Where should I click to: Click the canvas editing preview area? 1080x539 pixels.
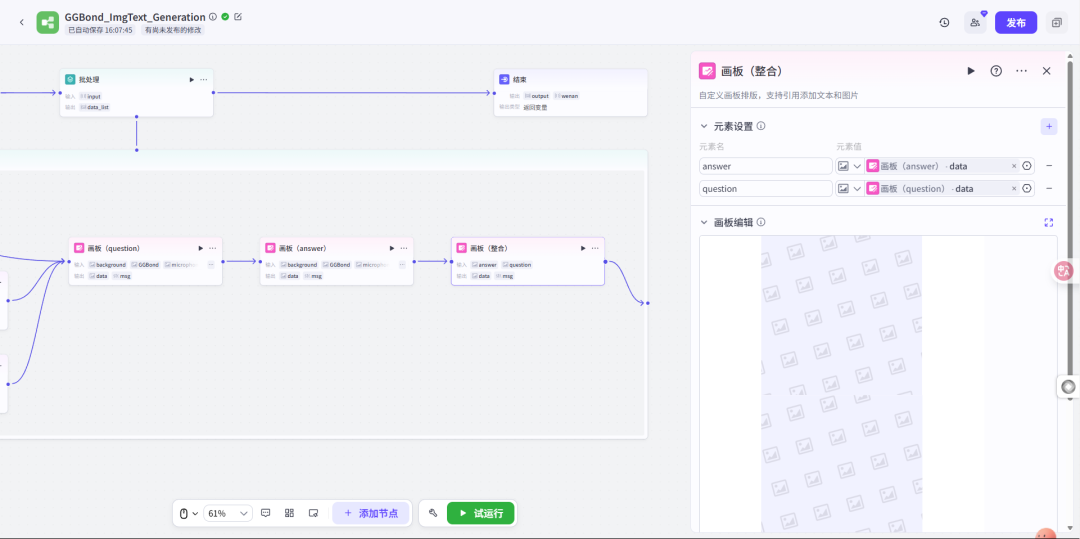tap(878, 383)
